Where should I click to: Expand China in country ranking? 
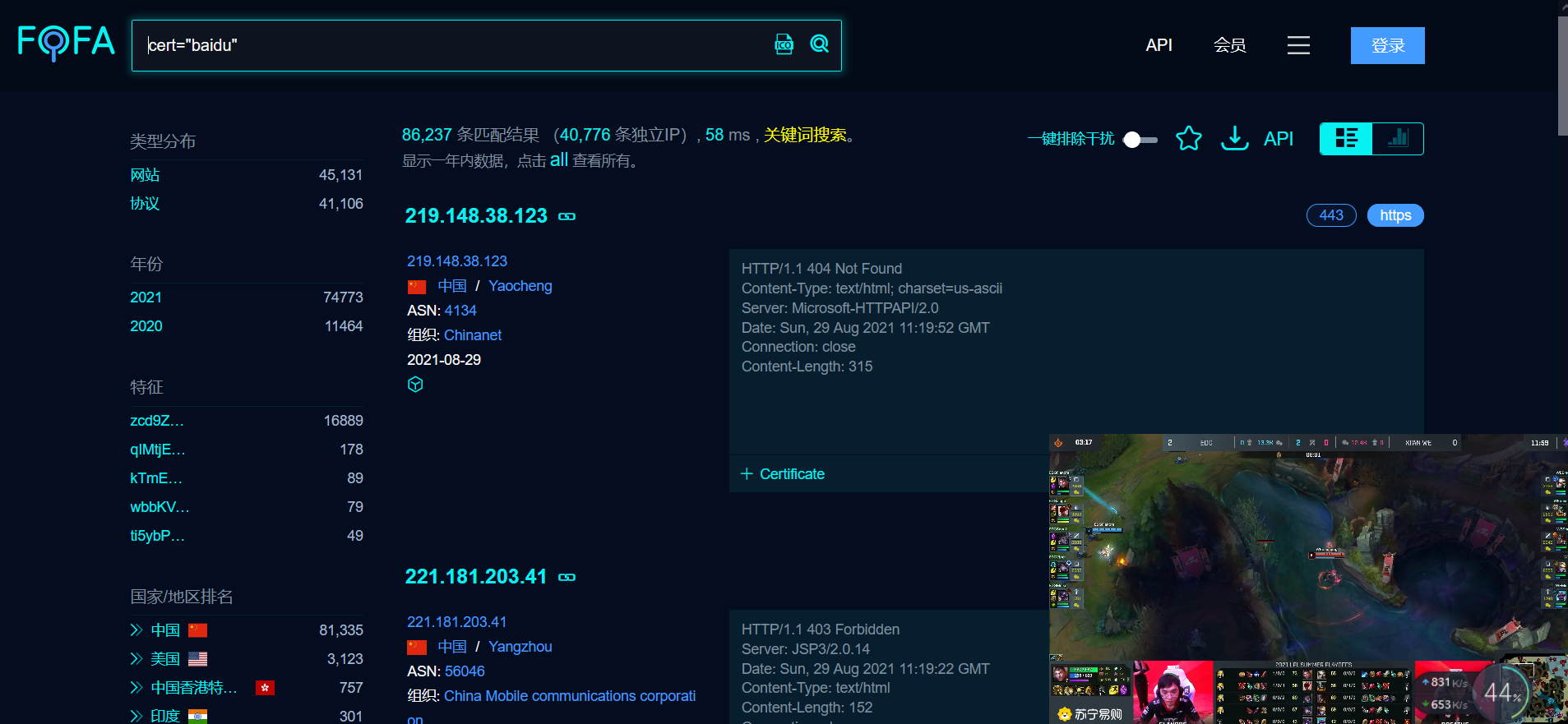pos(136,630)
